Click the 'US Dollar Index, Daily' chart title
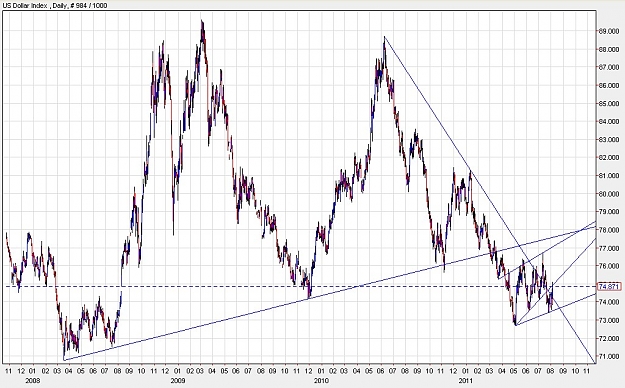The image size is (625, 388). pos(55,5)
